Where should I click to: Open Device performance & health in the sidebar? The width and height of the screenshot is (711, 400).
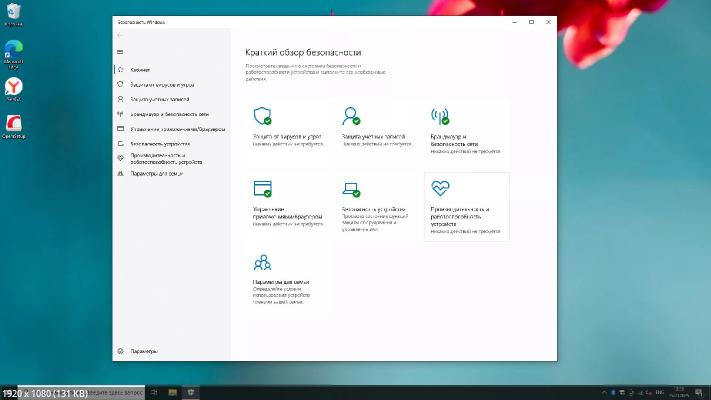(172, 158)
